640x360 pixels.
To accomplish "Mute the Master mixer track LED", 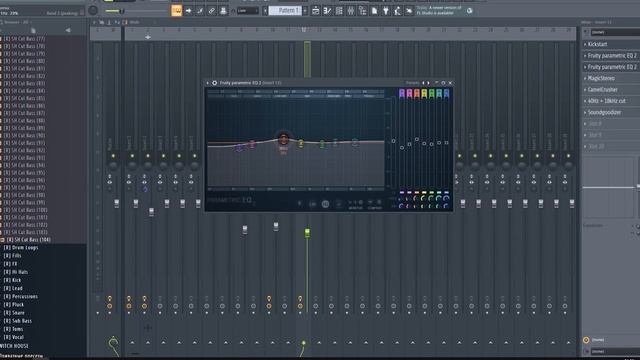I will click(x=113, y=156).
